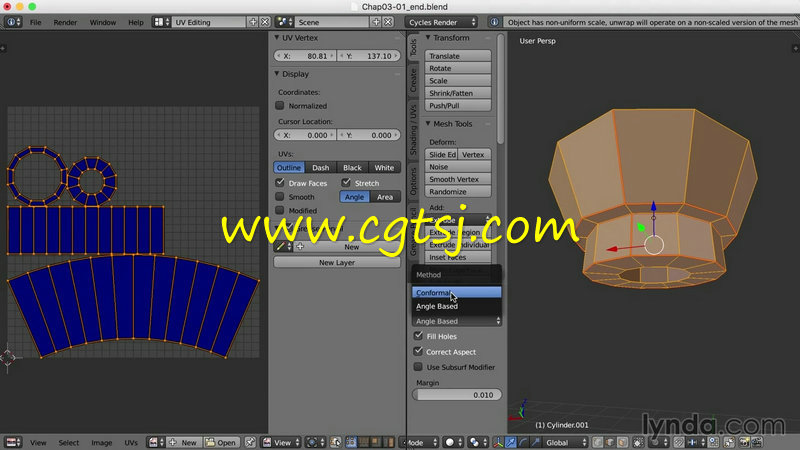Image resolution: width=800 pixels, height=450 pixels.
Task: Open the viewport shading sphere selector
Action: pos(453,442)
